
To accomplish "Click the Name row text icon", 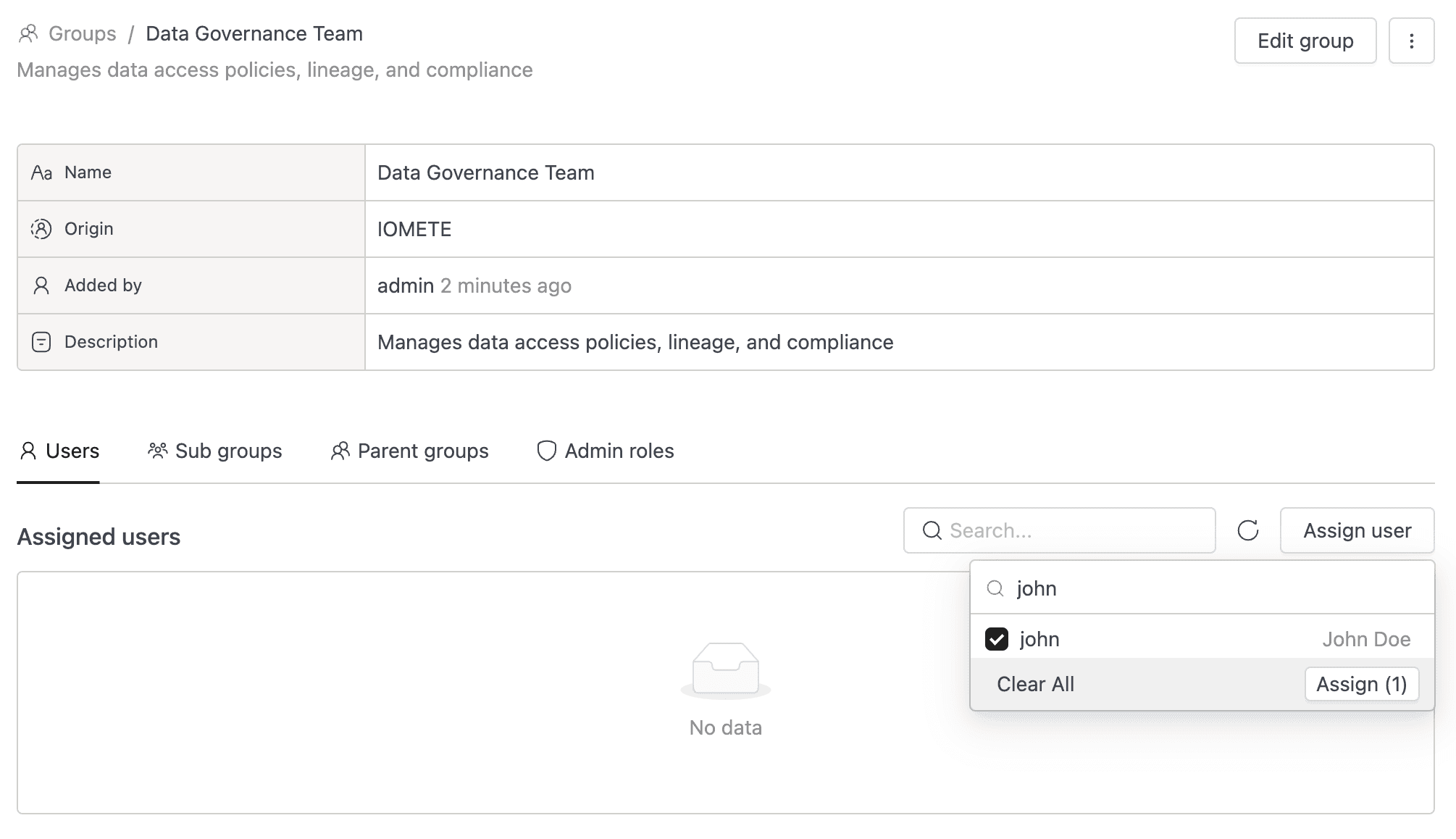I will [x=41, y=172].
